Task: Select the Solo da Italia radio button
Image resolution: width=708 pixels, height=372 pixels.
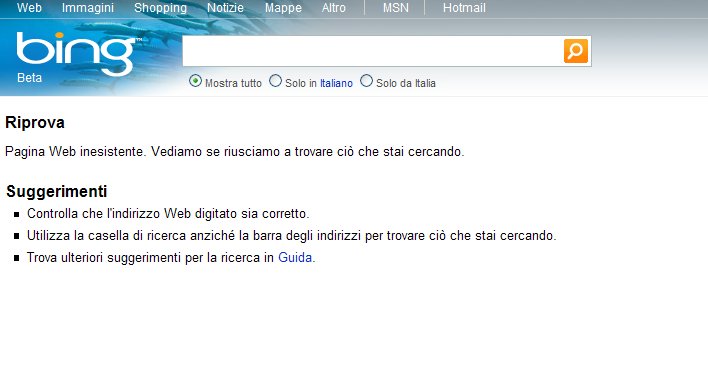Action: point(366,81)
